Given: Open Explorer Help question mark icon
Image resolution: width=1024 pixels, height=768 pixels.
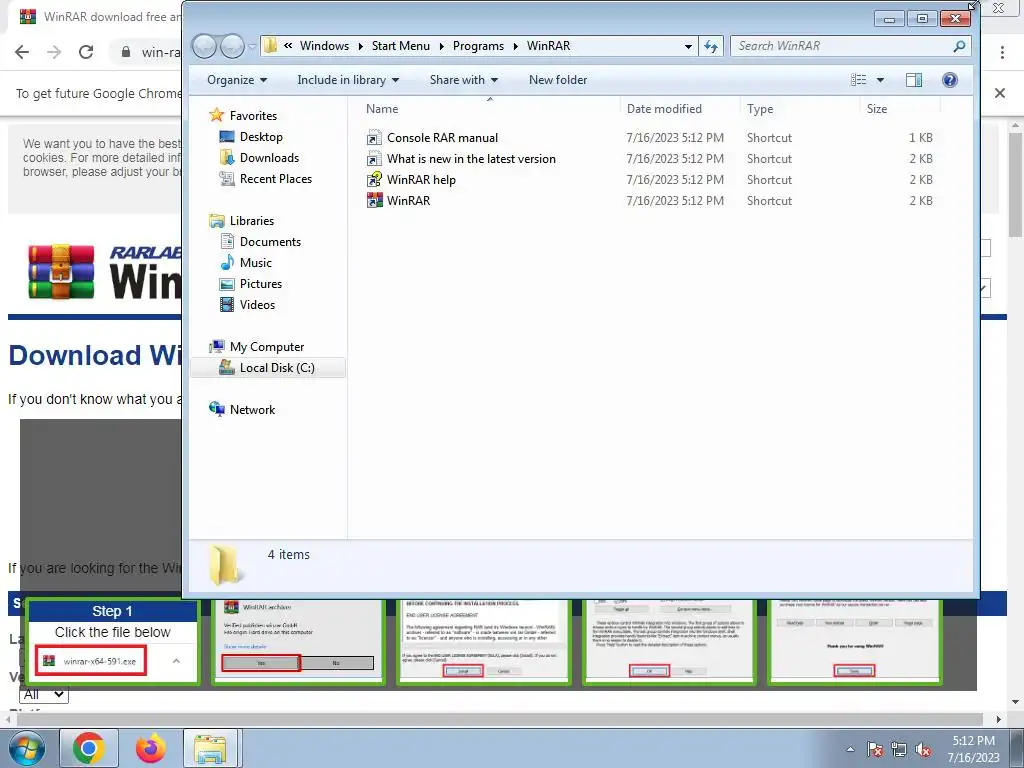Looking at the screenshot, I should (x=950, y=80).
